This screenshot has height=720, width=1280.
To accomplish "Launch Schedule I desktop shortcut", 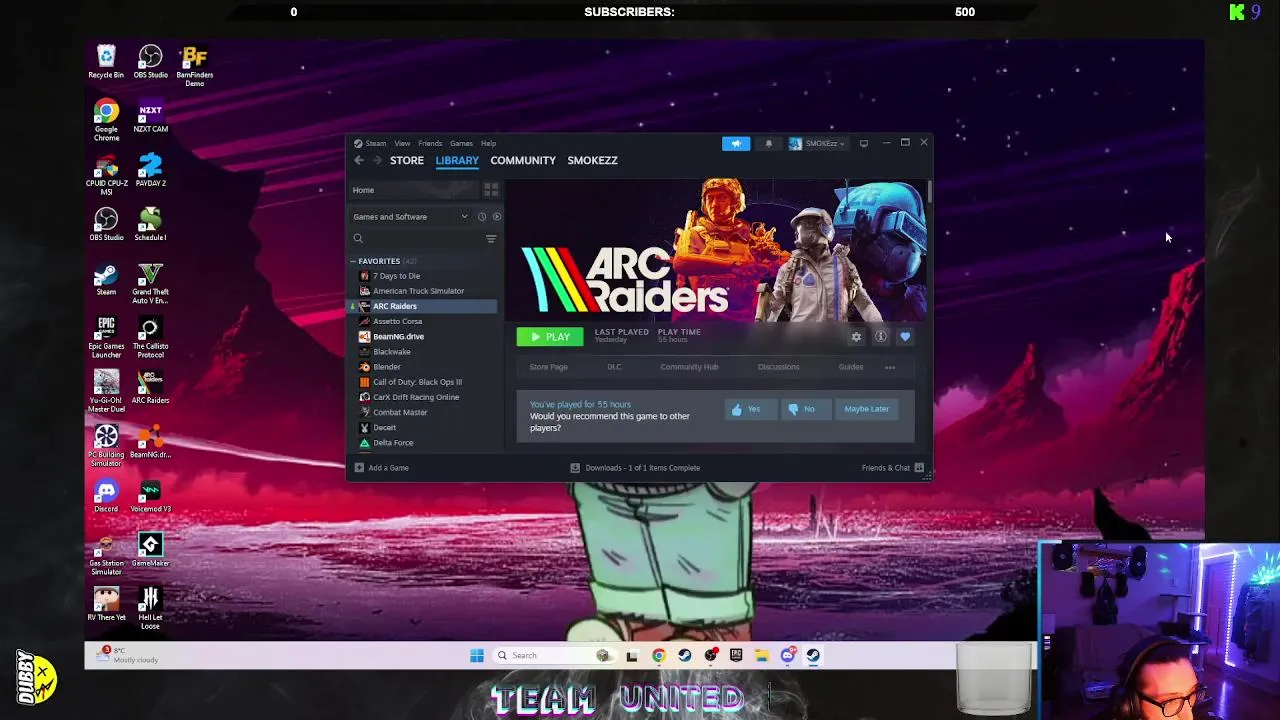I will point(150,224).
